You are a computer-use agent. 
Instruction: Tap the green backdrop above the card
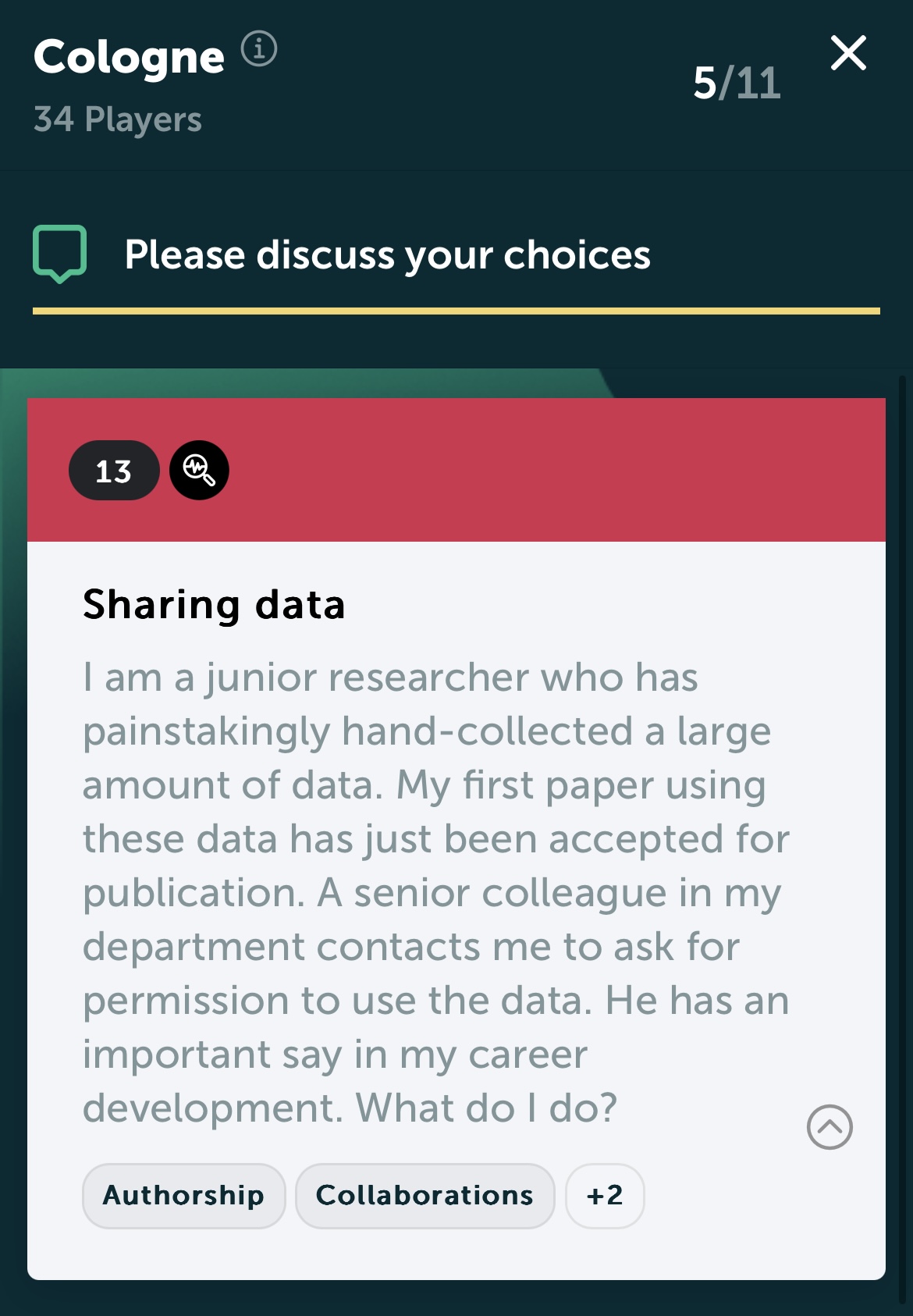[x=312, y=382]
